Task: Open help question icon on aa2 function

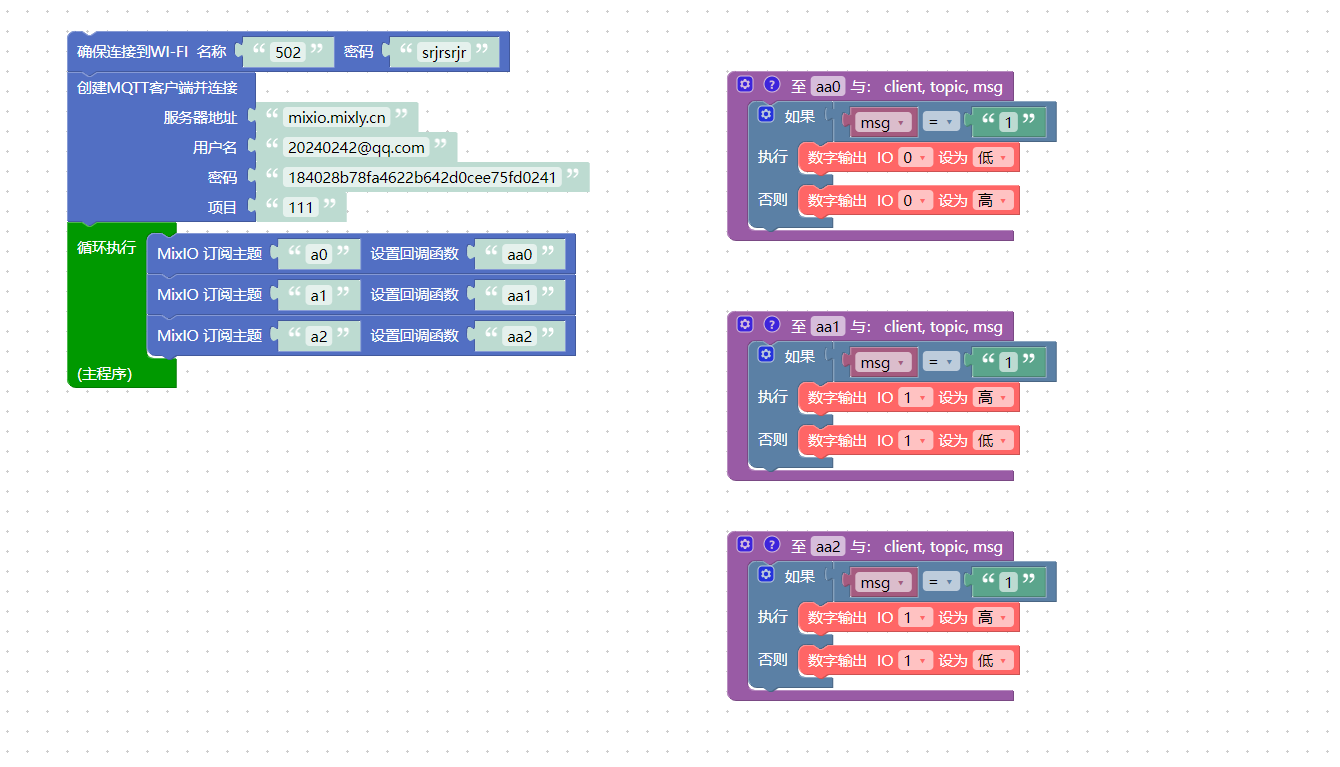Action: (771, 545)
